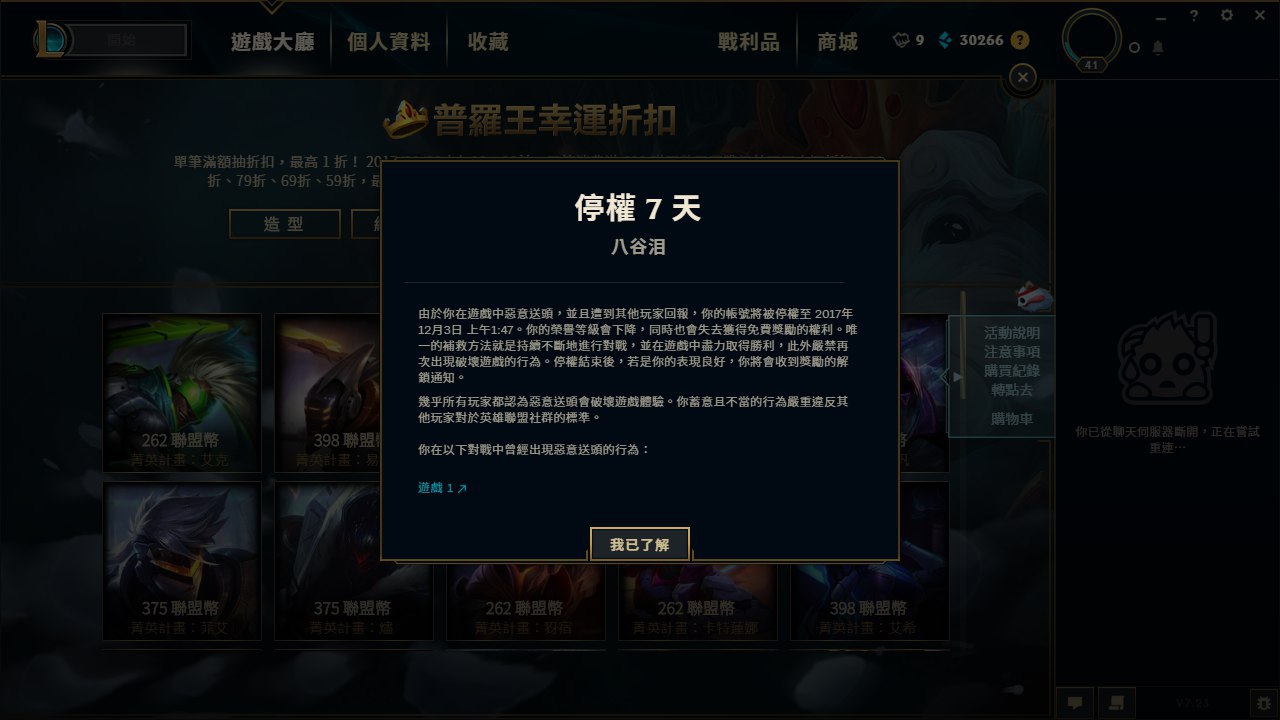Click the dialog's vertical scrollbar
The width and height of the screenshot is (1280, 720).
pos(964,345)
